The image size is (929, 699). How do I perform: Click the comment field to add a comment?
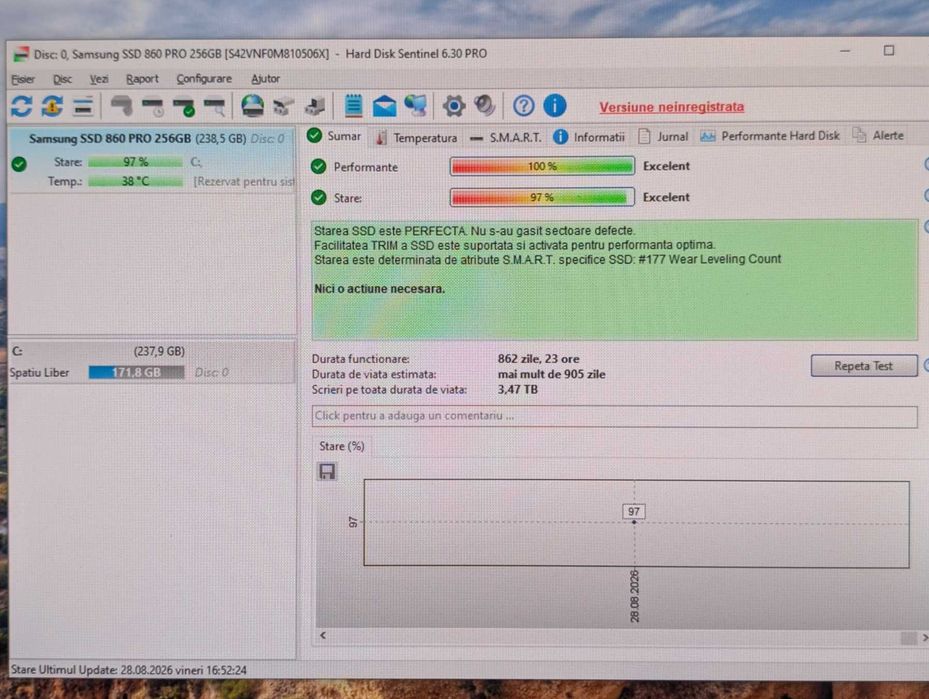614,416
